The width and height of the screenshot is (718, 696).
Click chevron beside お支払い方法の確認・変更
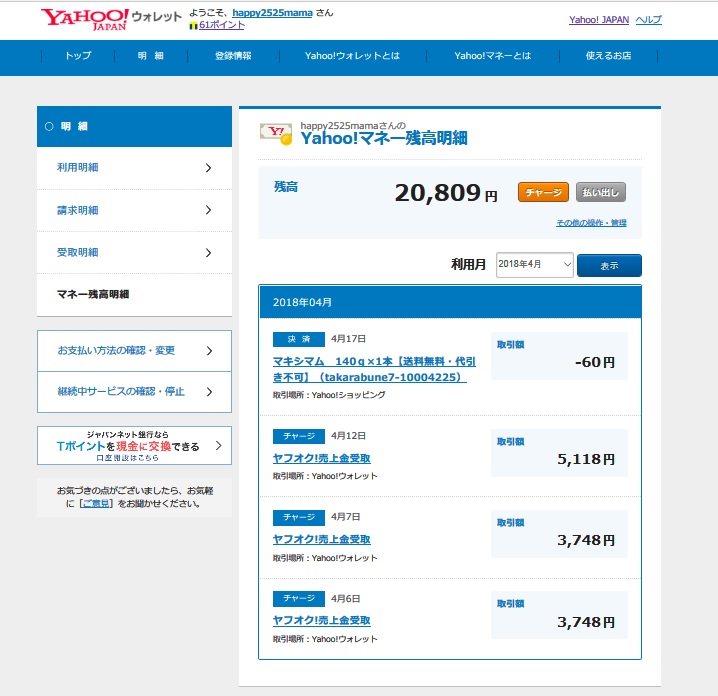pos(209,351)
